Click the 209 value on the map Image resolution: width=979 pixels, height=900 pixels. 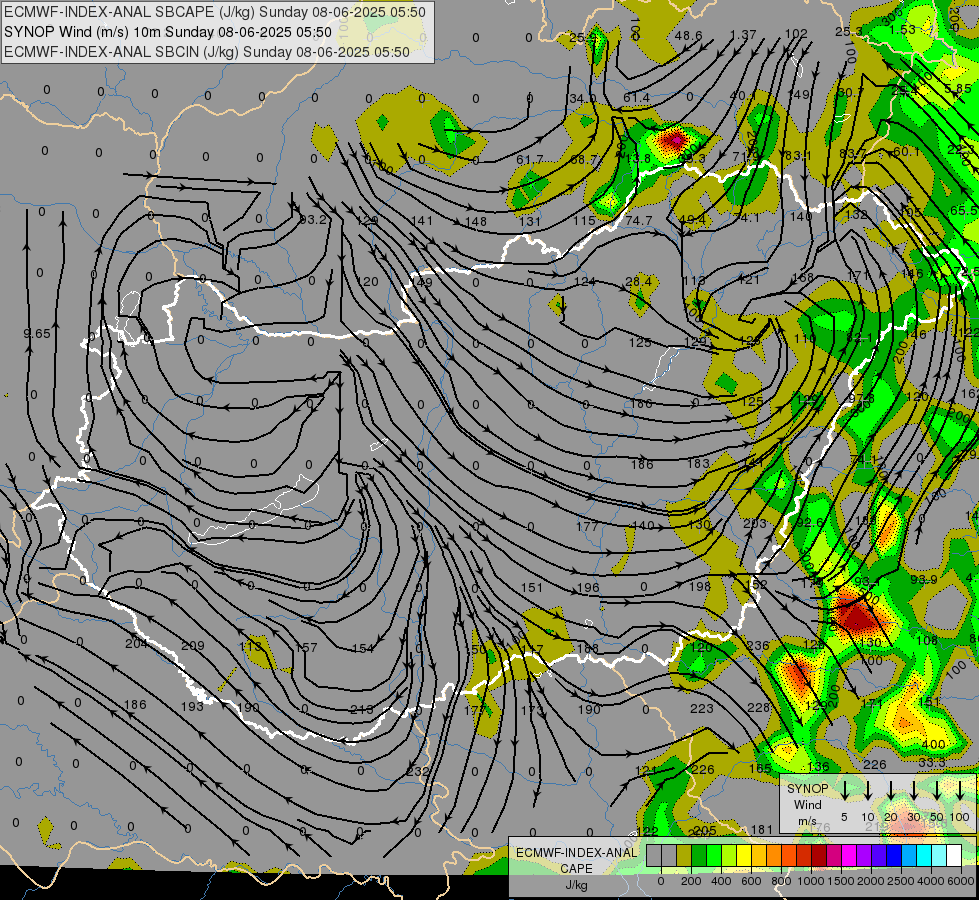click(192, 646)
